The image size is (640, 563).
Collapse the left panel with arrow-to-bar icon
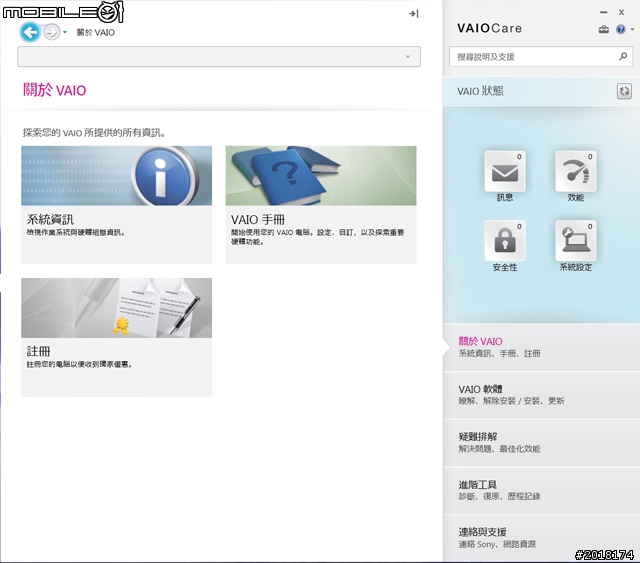coord(413,14)
